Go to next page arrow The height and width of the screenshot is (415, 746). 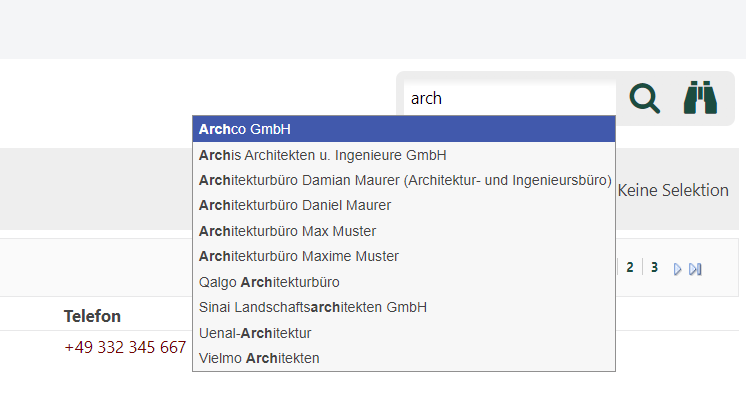678,268
